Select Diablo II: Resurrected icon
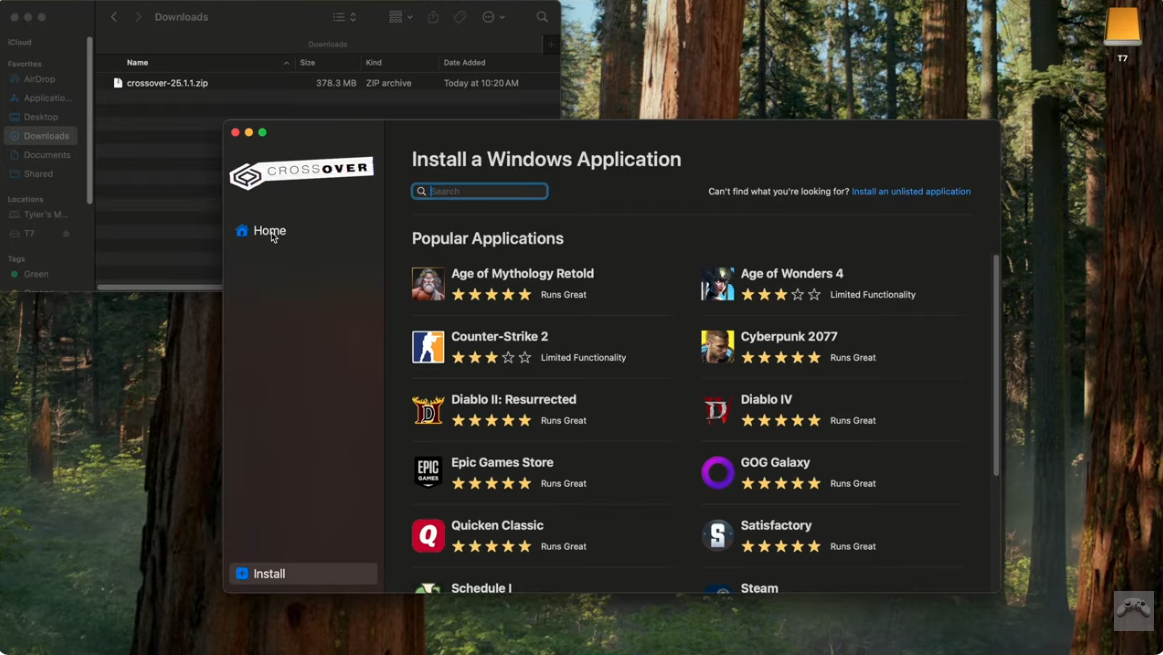Screen dimensions: 1163x655 428,410
